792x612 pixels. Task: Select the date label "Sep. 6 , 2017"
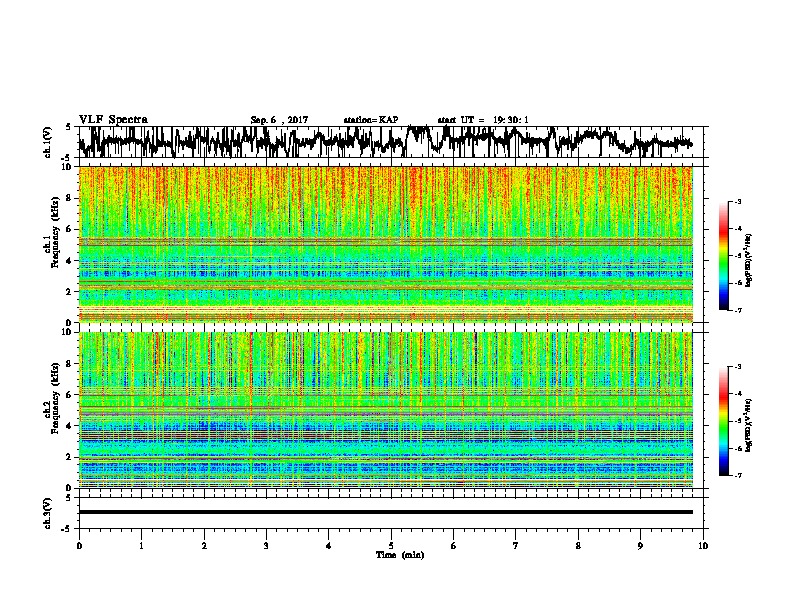(x=279, y=120)
